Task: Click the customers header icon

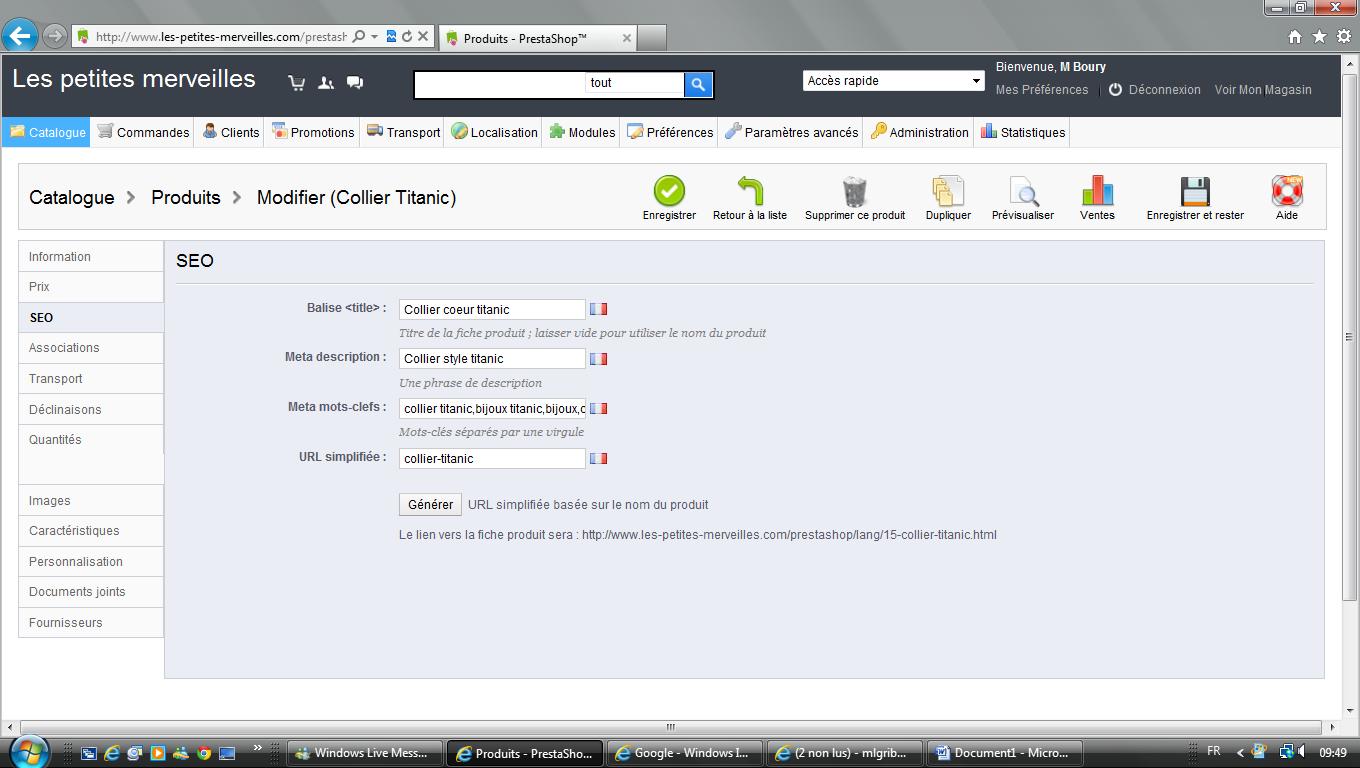Action: point(326,83)
